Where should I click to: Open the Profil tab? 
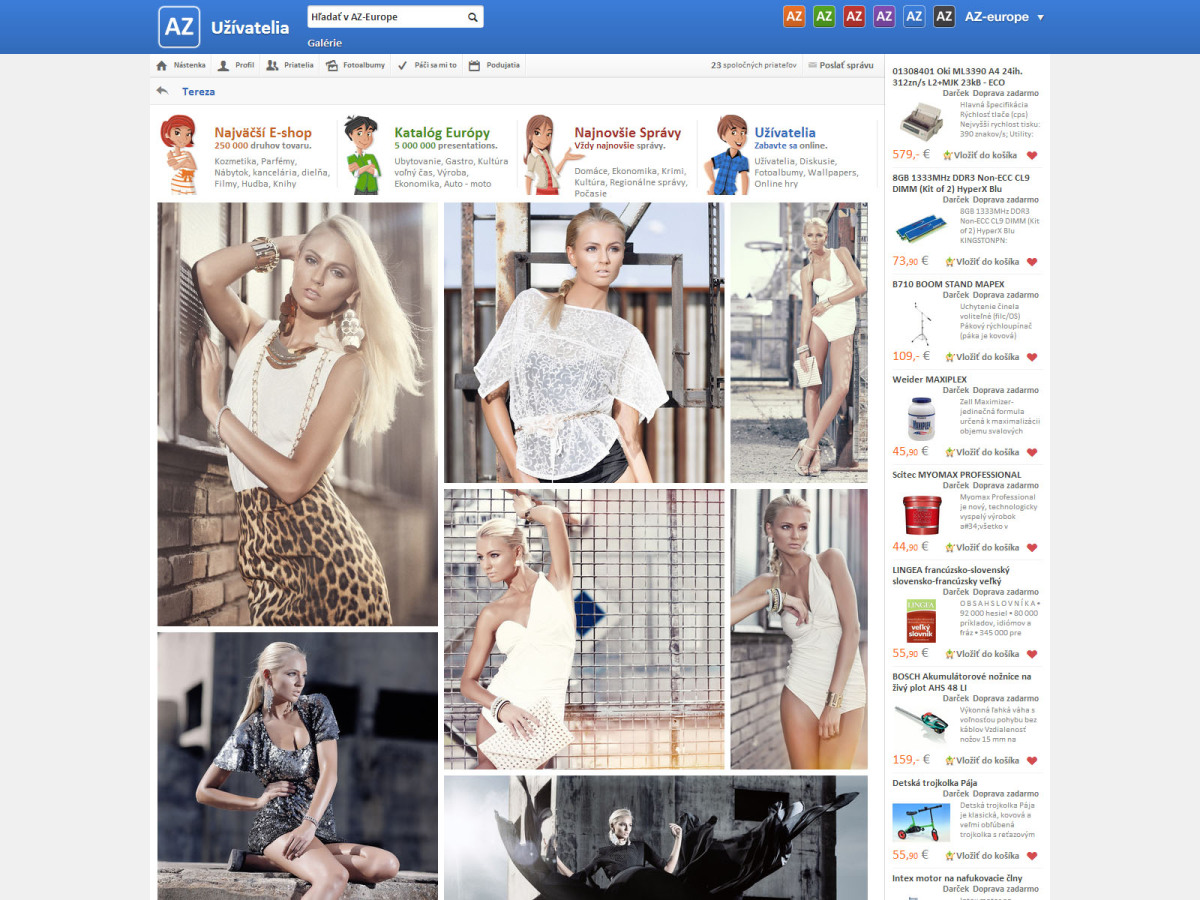(x=236, y=65)
